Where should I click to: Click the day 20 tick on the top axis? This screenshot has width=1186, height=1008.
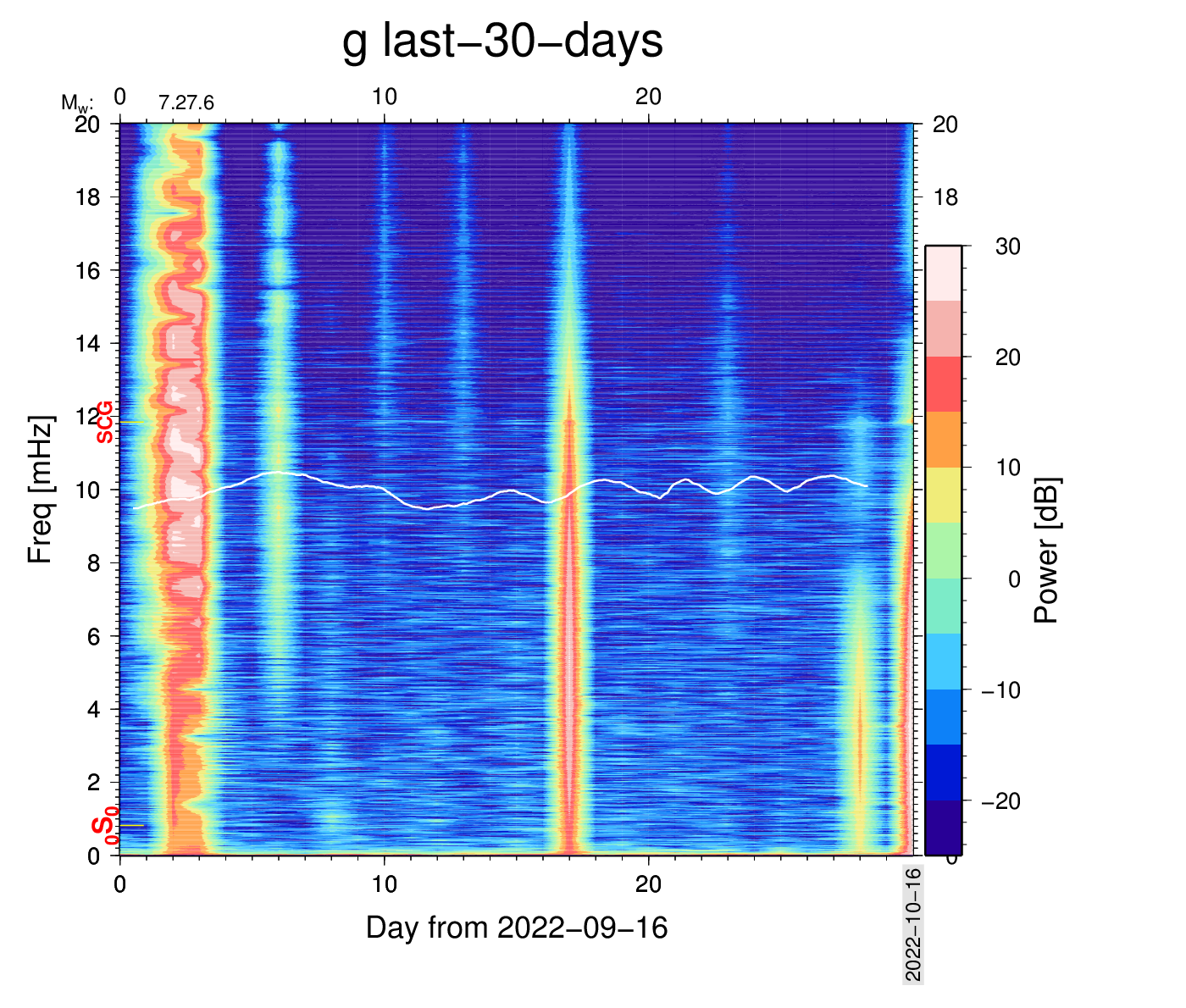coord(648,97)
